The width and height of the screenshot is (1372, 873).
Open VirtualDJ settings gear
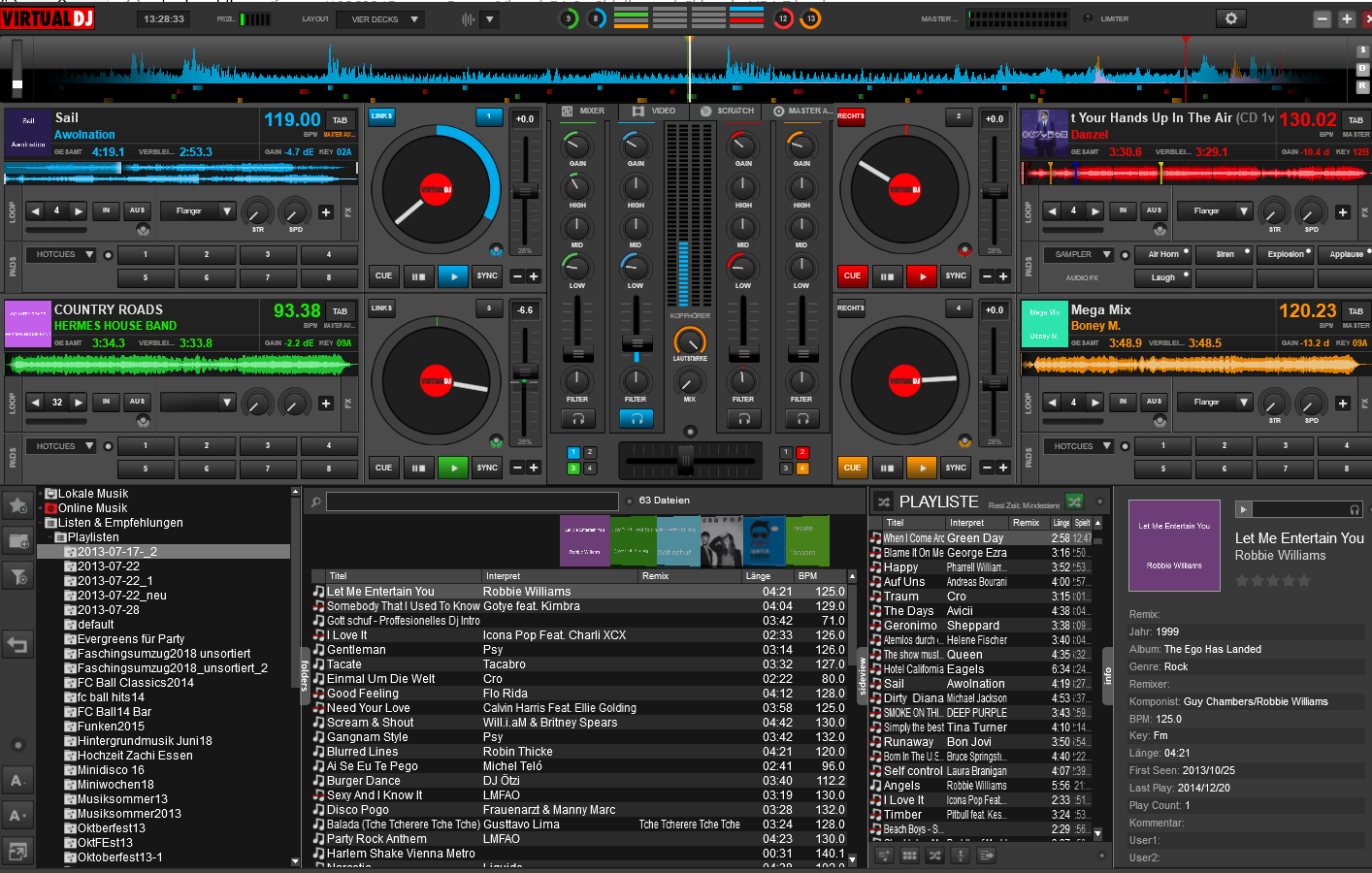click(1231, 18)
